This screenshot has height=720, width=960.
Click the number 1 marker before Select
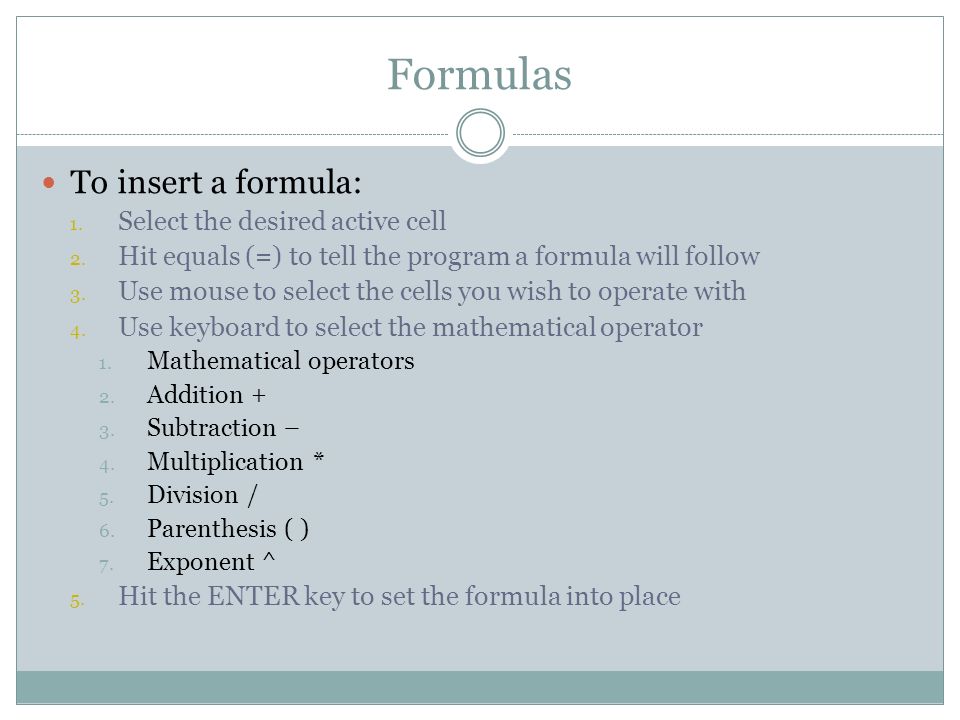click(x=76, y=225)
